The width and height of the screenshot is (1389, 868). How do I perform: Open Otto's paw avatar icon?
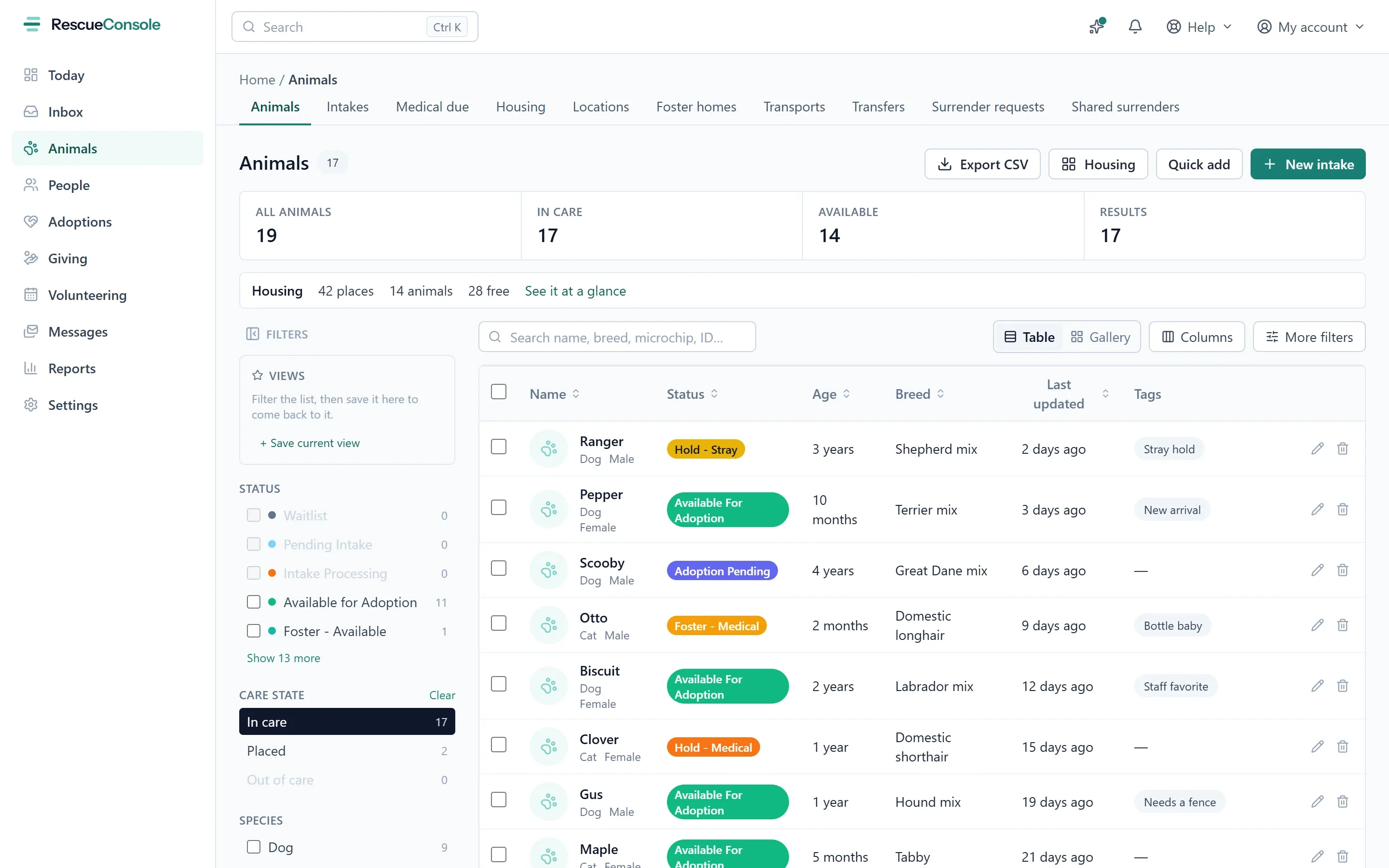pyautogui.click(x=549, y=624)
